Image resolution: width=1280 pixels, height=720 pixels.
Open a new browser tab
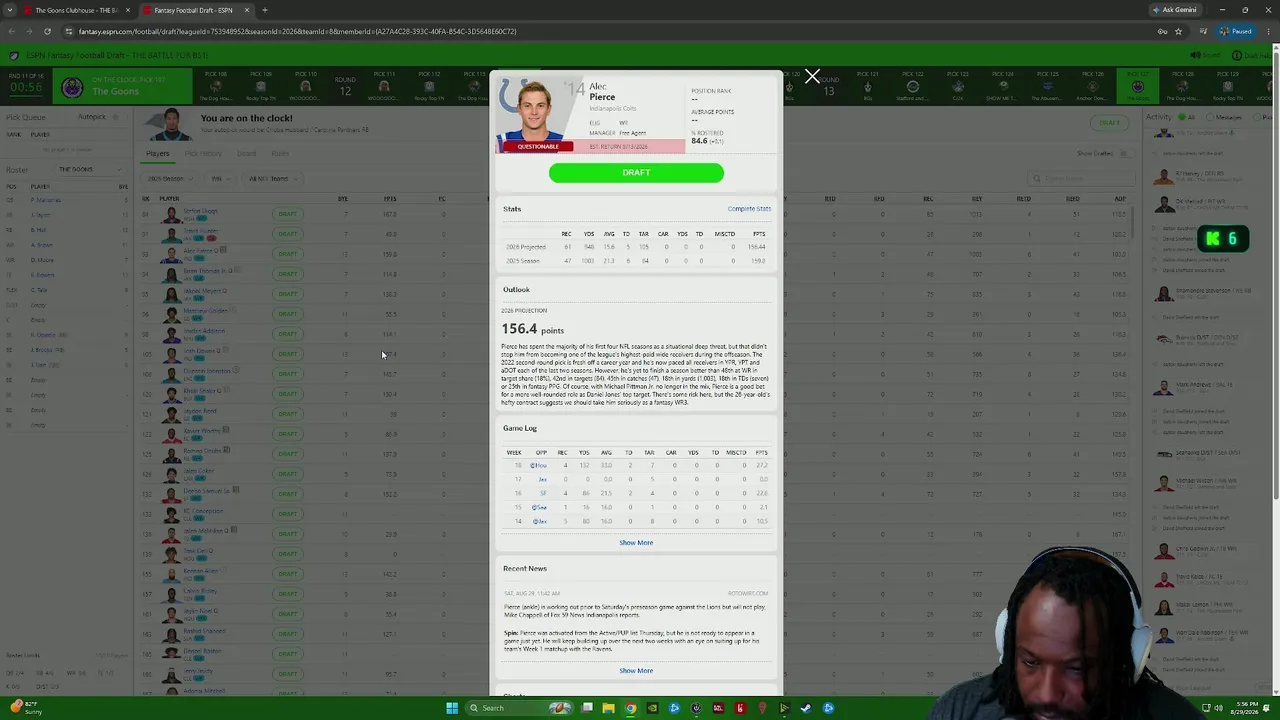[264, 10]
